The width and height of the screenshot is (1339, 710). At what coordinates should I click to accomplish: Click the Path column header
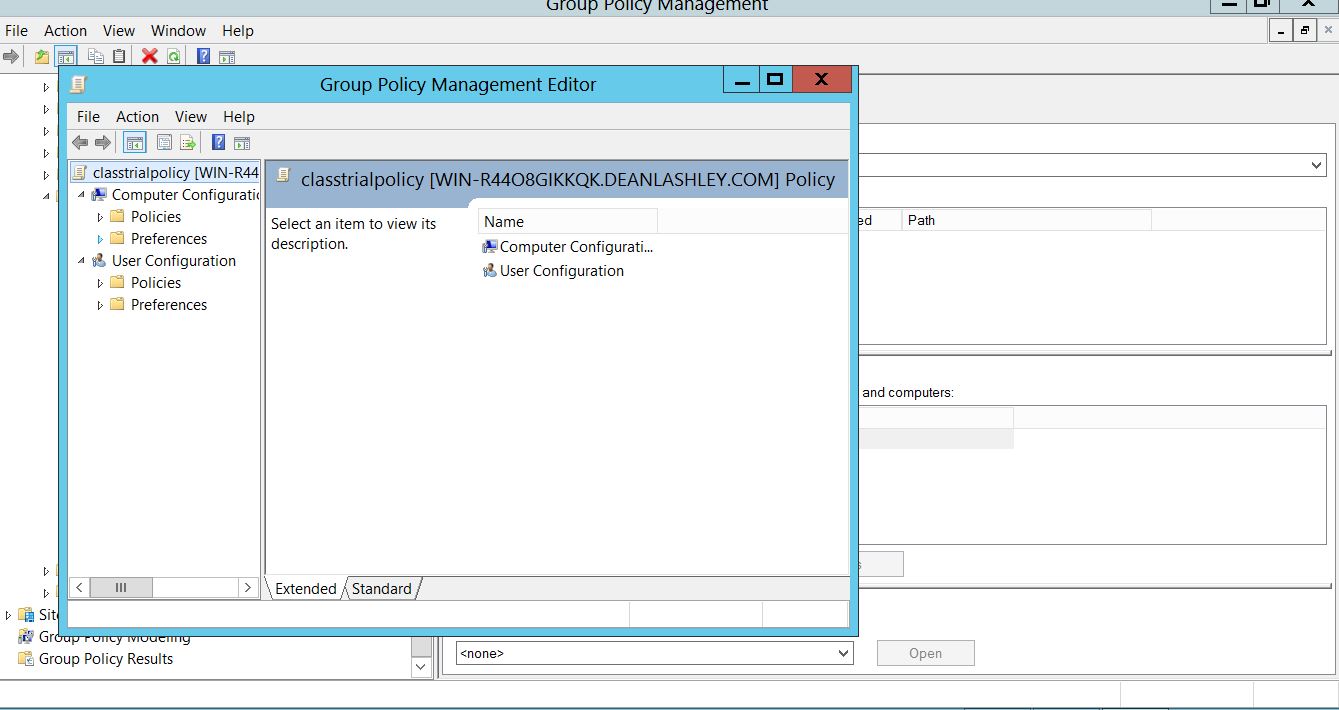pyautogui.click(x=1026, y=220)
